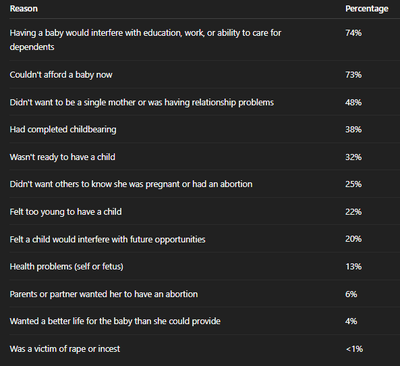Screen dimensions: 400x366
Task: Click 'Having a baby would interfere' reason text
Action: [x=145, y=40]
